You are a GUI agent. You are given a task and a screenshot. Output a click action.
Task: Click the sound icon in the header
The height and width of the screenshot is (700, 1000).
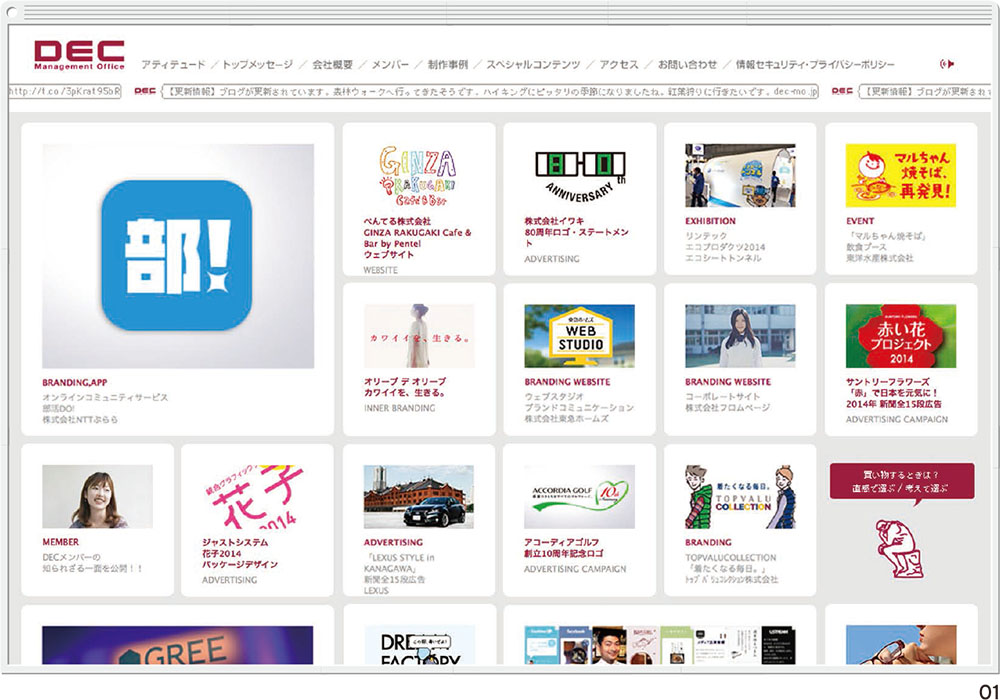947,64
